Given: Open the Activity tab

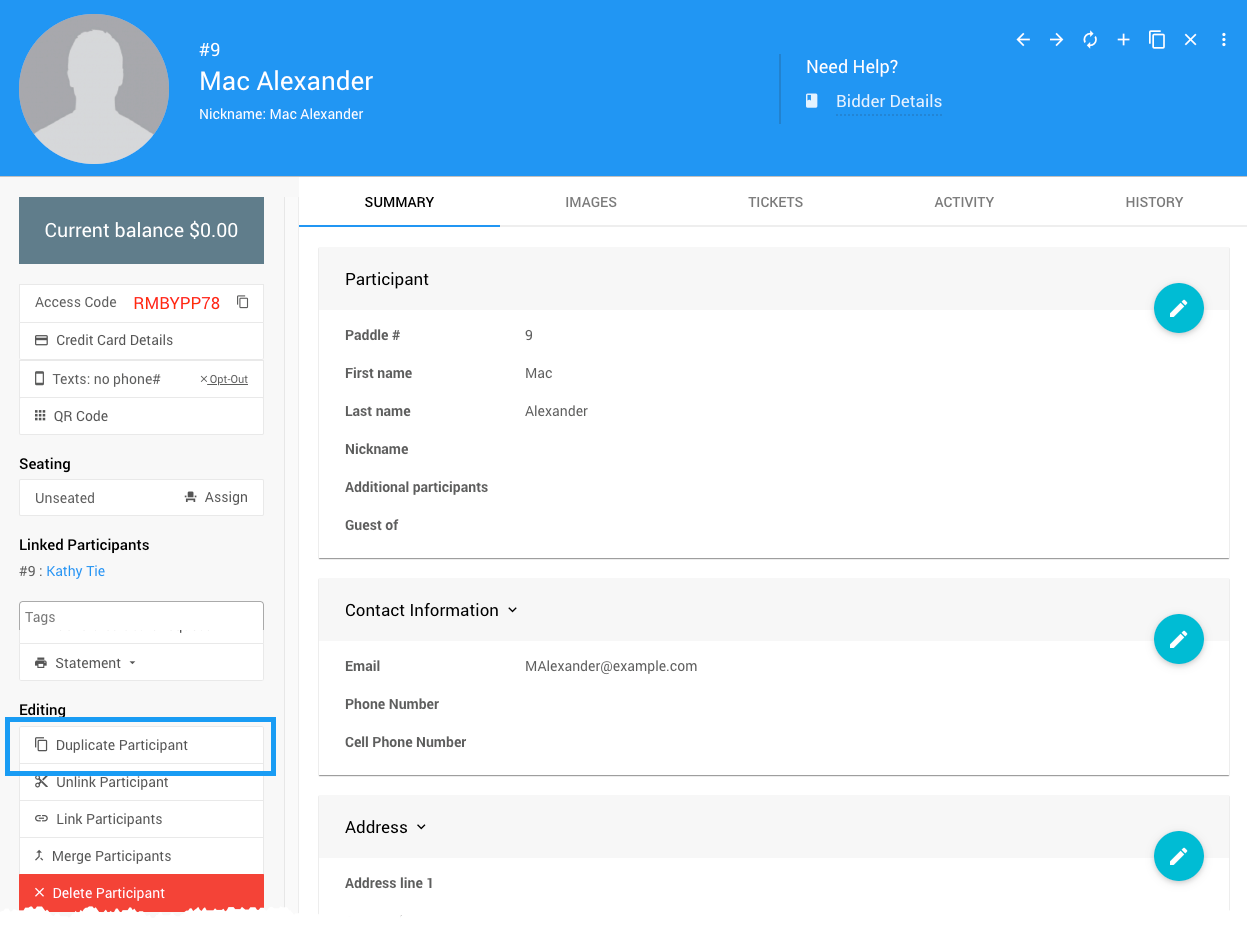Looking at the screenshot, I should pos(963,202).
